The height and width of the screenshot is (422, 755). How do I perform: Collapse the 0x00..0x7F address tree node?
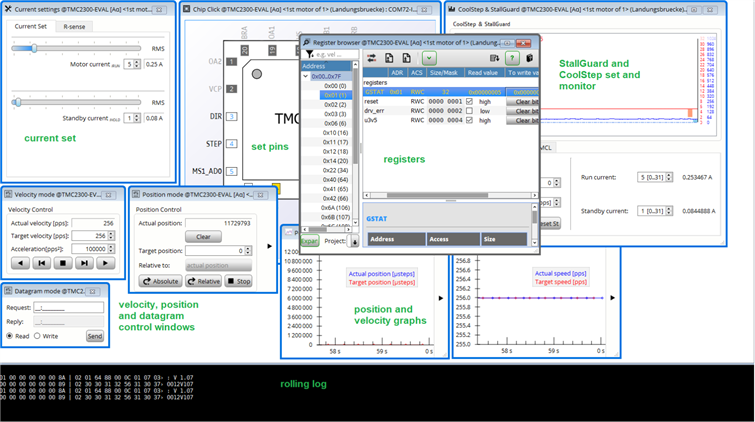click(x=307, y=76)
